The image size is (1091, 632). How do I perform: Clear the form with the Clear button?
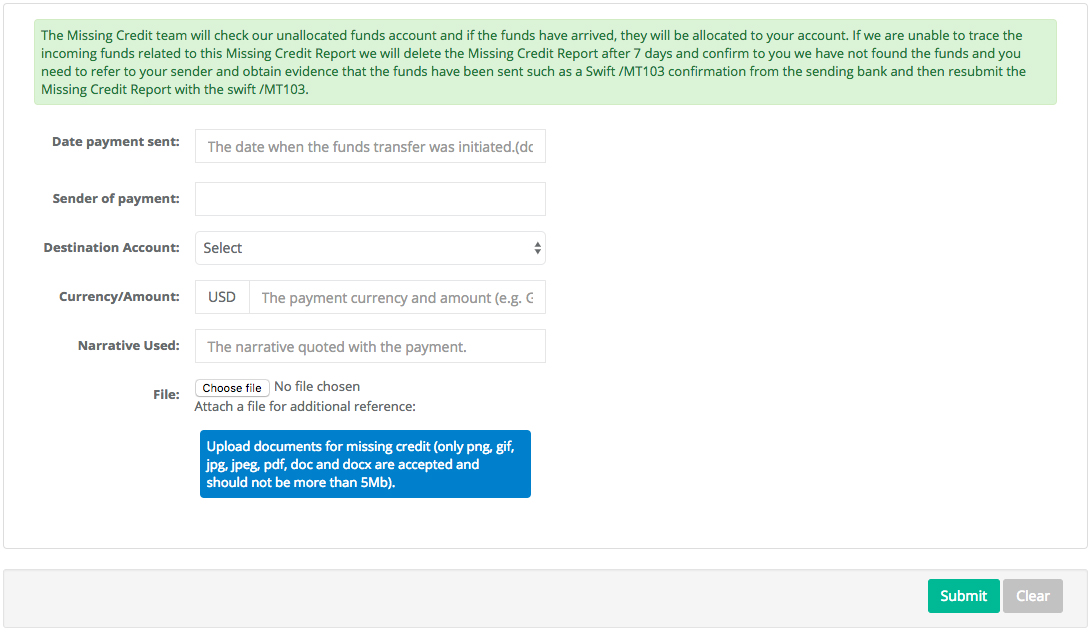coord(1033,596)
